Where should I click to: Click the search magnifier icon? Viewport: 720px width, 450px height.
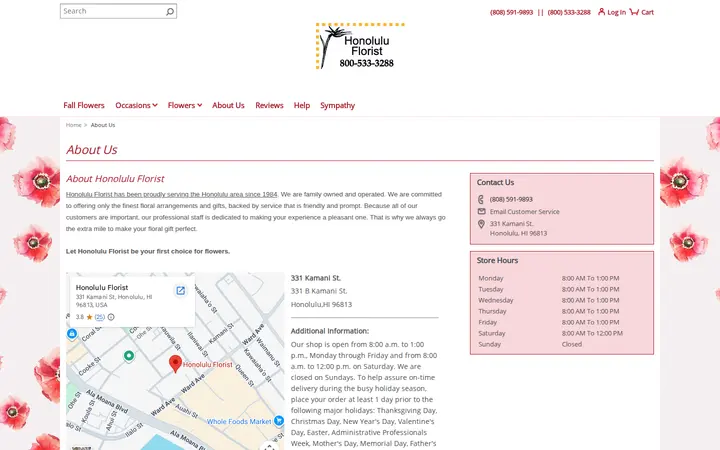[x=169, y=11]
